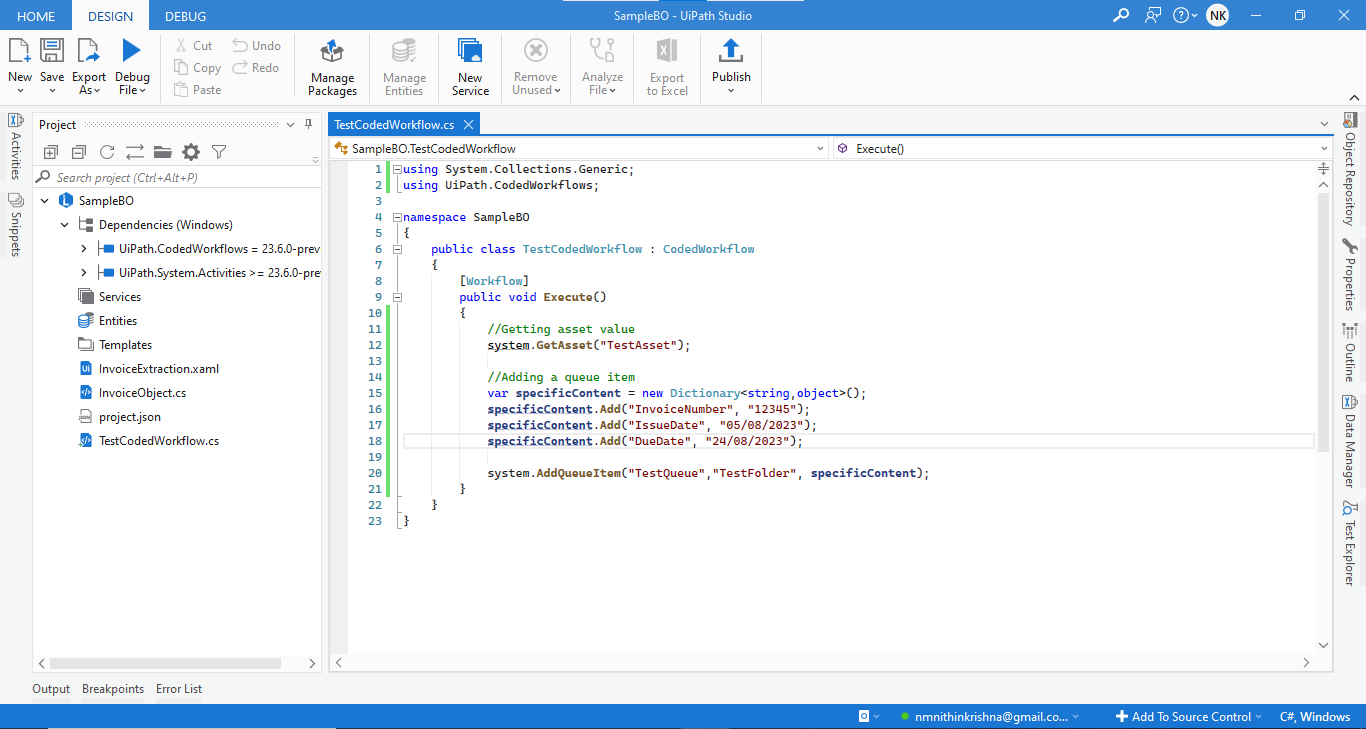This screenshot has width=1366, height=729.
Task: Expand the UiPath.CodedWorkflows dependency
Action: pyautogui.click(x=84, y=249)
